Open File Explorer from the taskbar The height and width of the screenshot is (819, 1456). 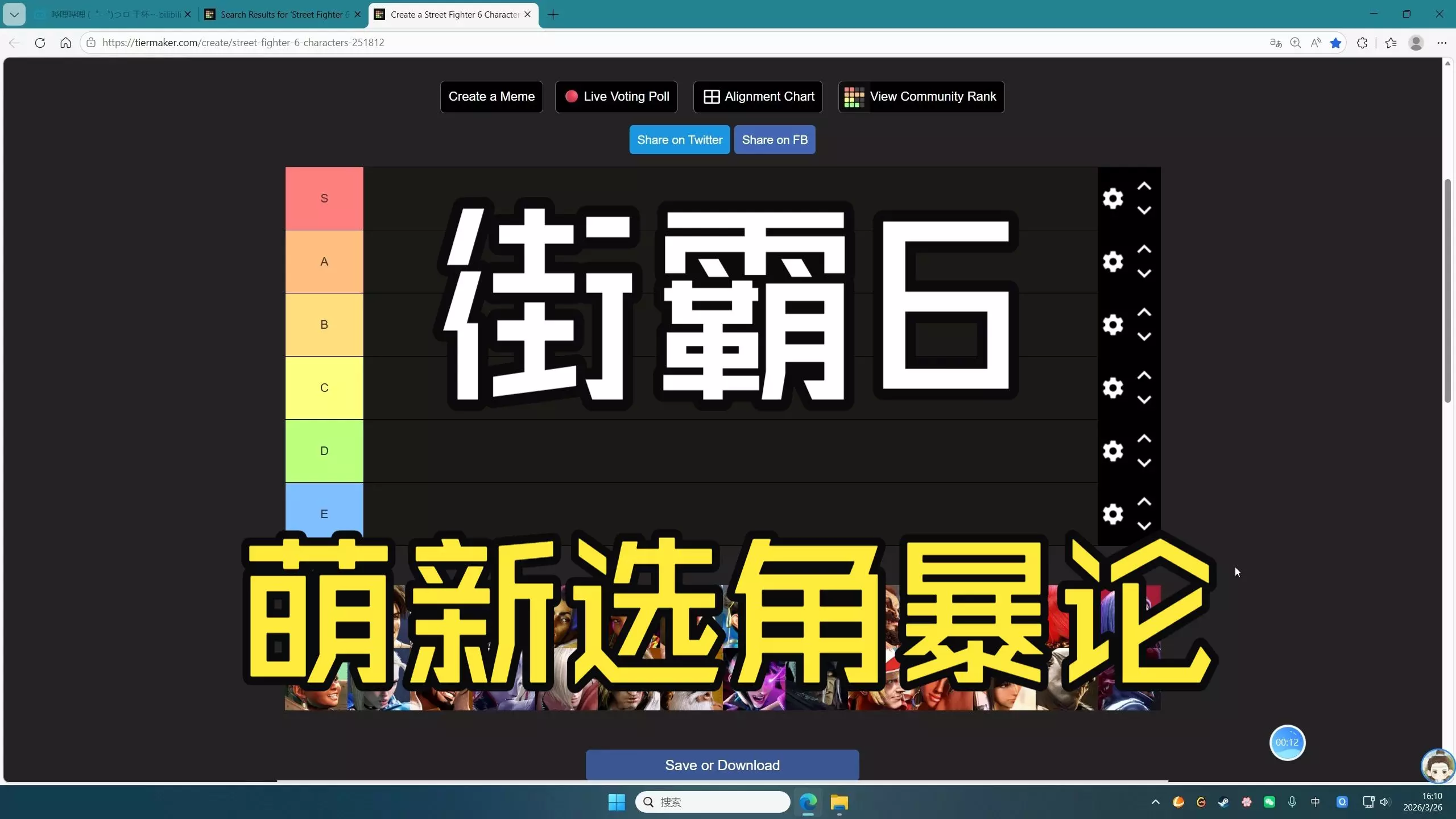(839, 802)
